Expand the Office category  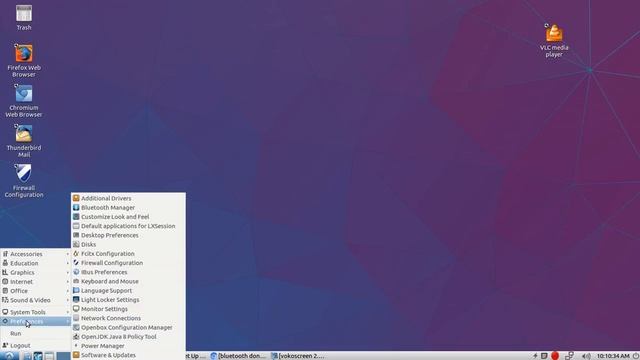[x=36, y=291]
